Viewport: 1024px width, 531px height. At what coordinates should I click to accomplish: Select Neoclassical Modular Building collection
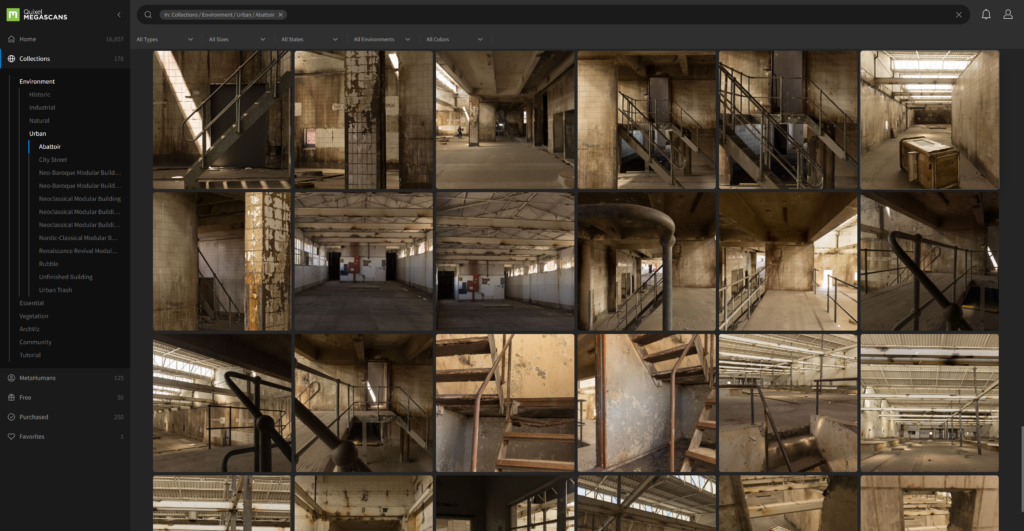pos(80,199)
